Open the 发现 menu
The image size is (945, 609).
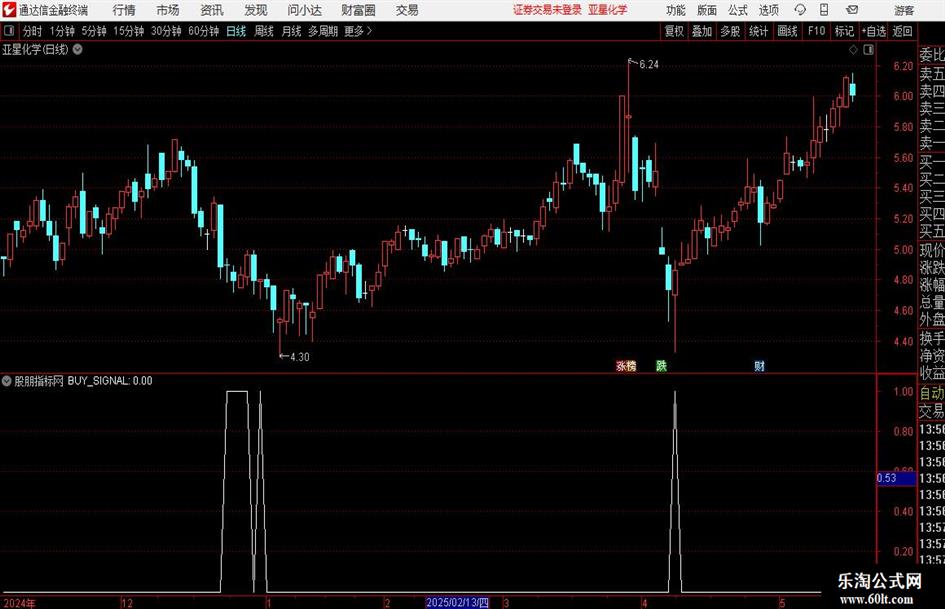point(256,10)
